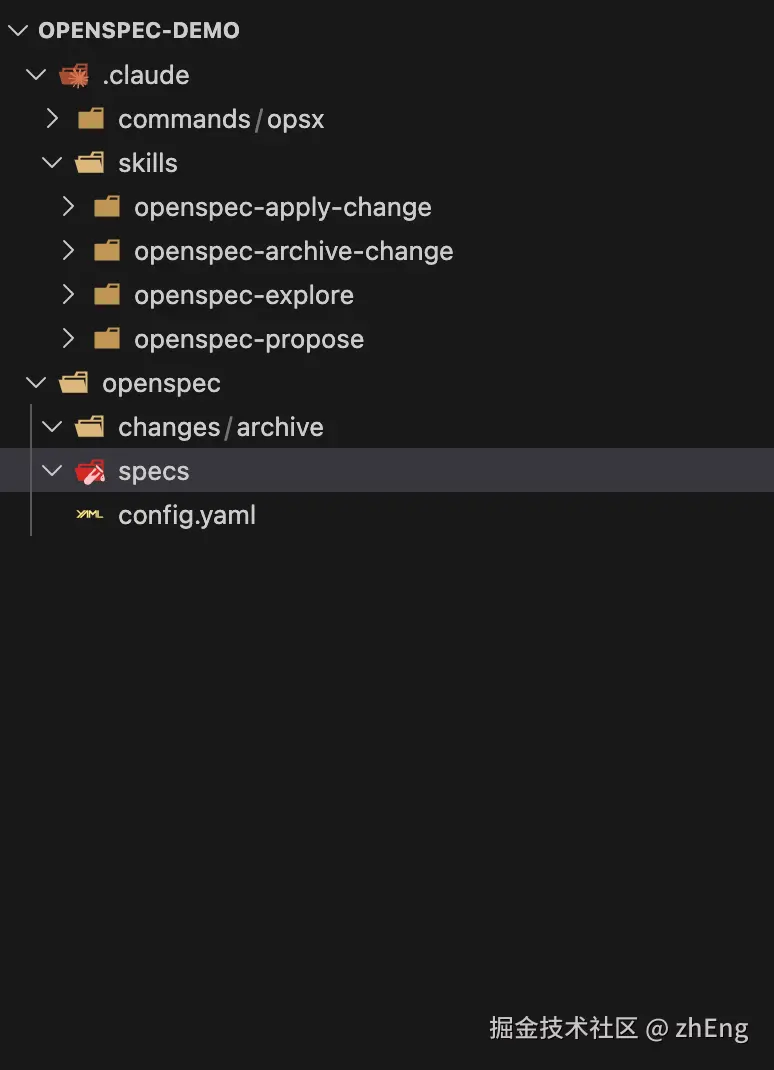The width and height of the screenshot is (774, 1070).
Task: Click the openspec-explore folder icon
Action: pos(106,295)
